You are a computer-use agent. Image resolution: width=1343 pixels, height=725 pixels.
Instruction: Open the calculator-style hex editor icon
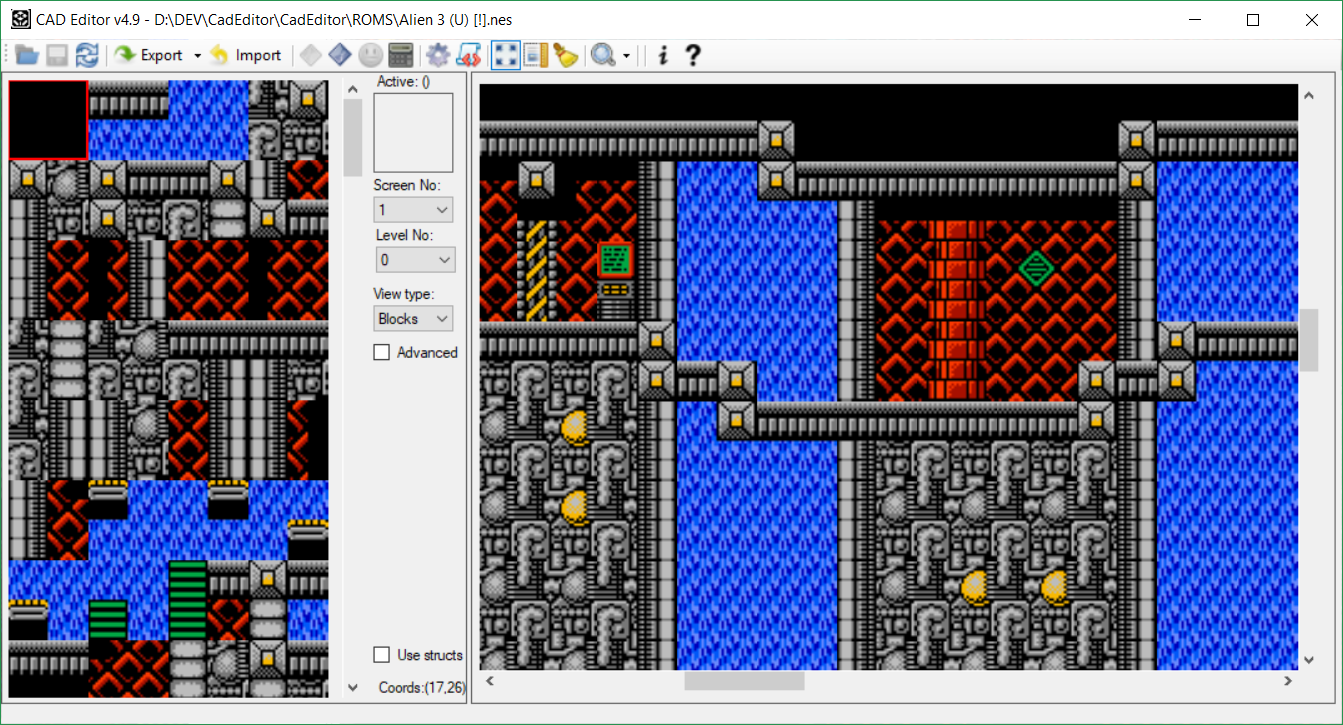(400, 55)
